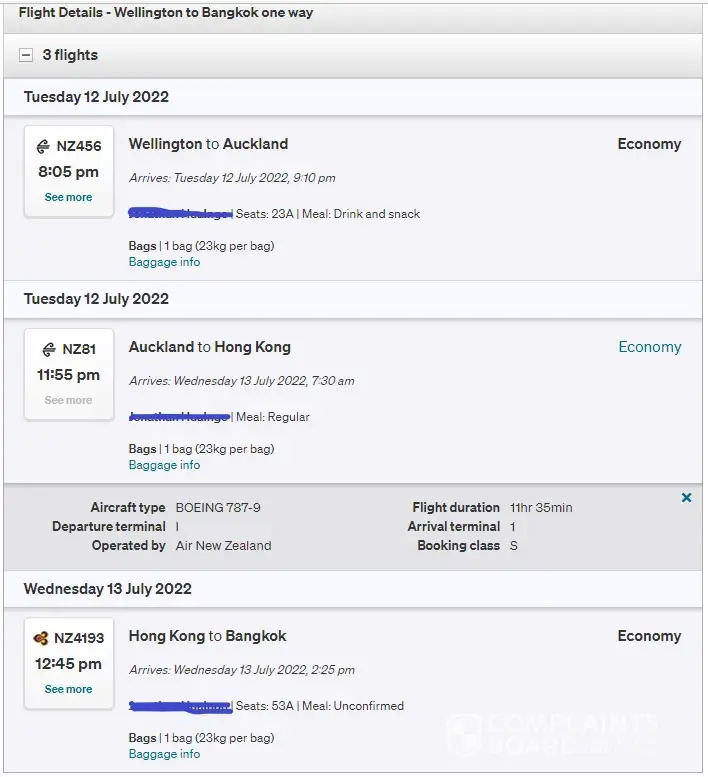Expand See more for flight NZ4193
The image size is (708, 777).
(68, 690)
